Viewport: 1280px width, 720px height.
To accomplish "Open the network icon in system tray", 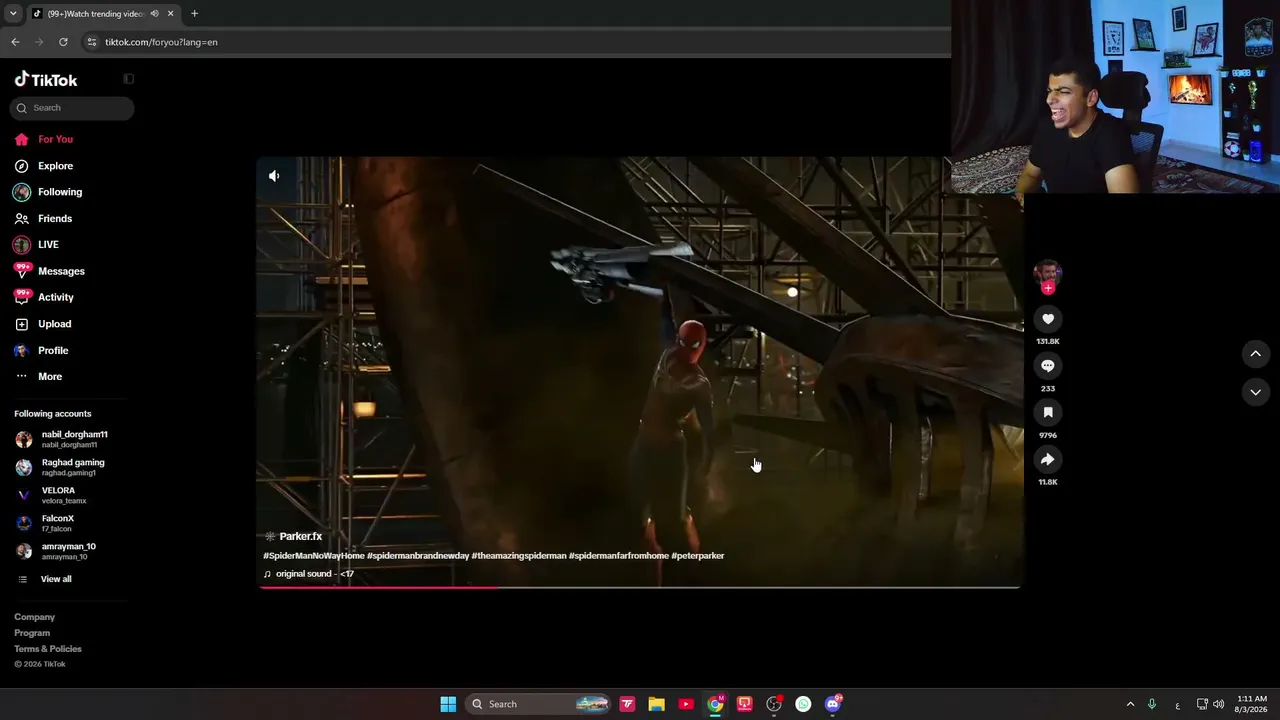I will [1202, 704].
